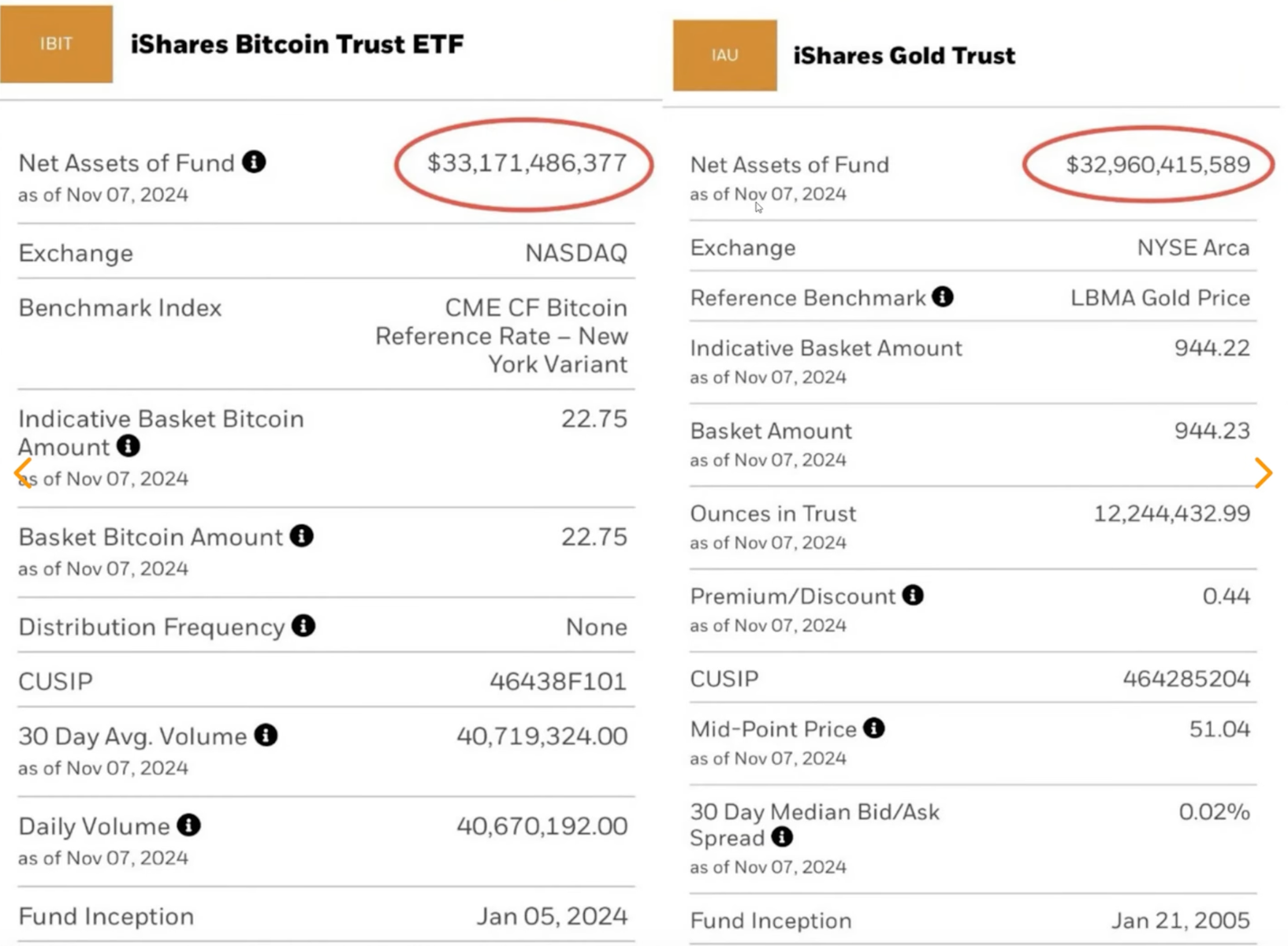This screenshot has width=1288, height=946.
Task: Click the IBIT CUSIP value 46438F101
Action: click(x=558, y=681)
